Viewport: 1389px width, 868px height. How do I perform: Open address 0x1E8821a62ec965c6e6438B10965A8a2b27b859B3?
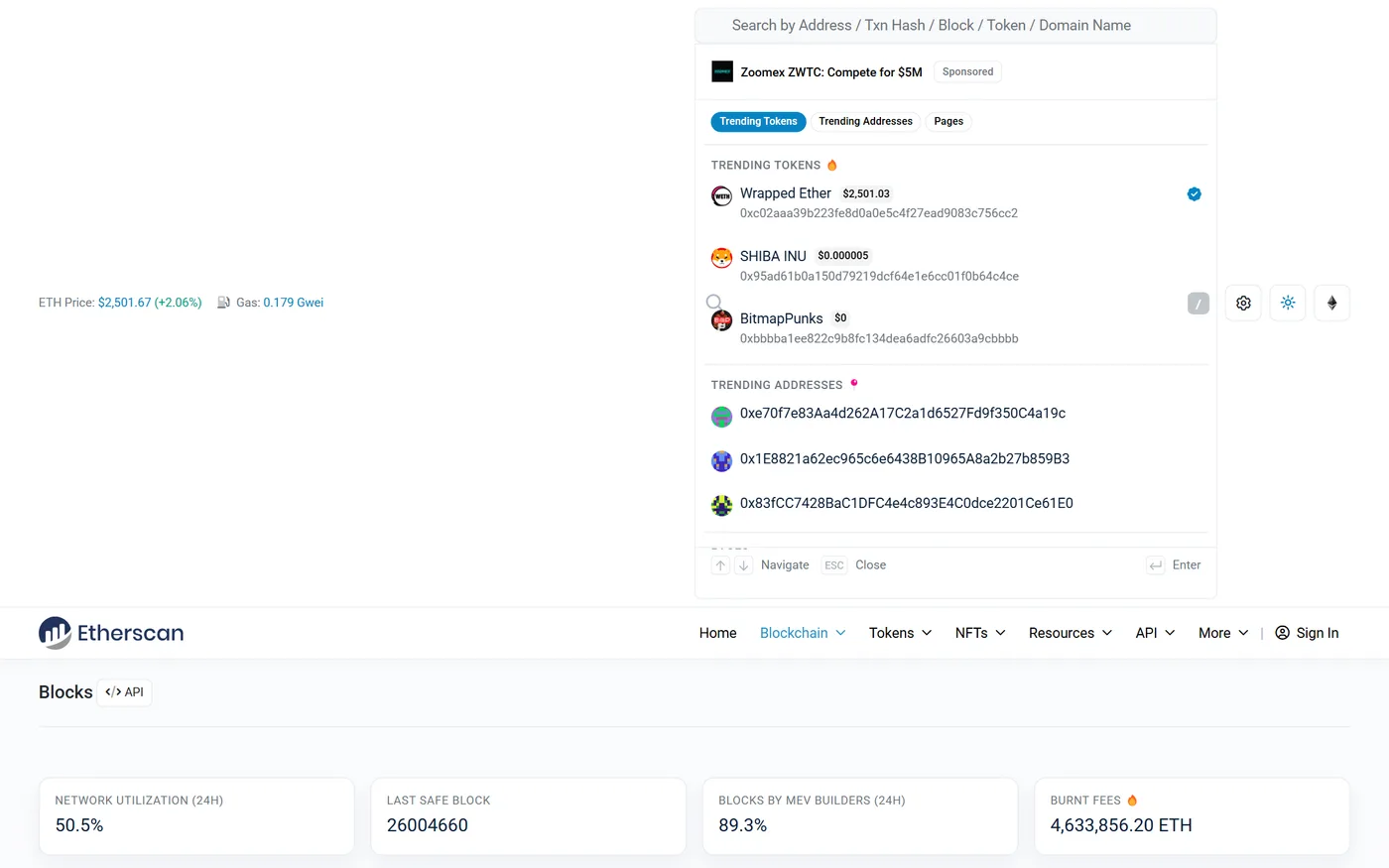coord(905,459)
